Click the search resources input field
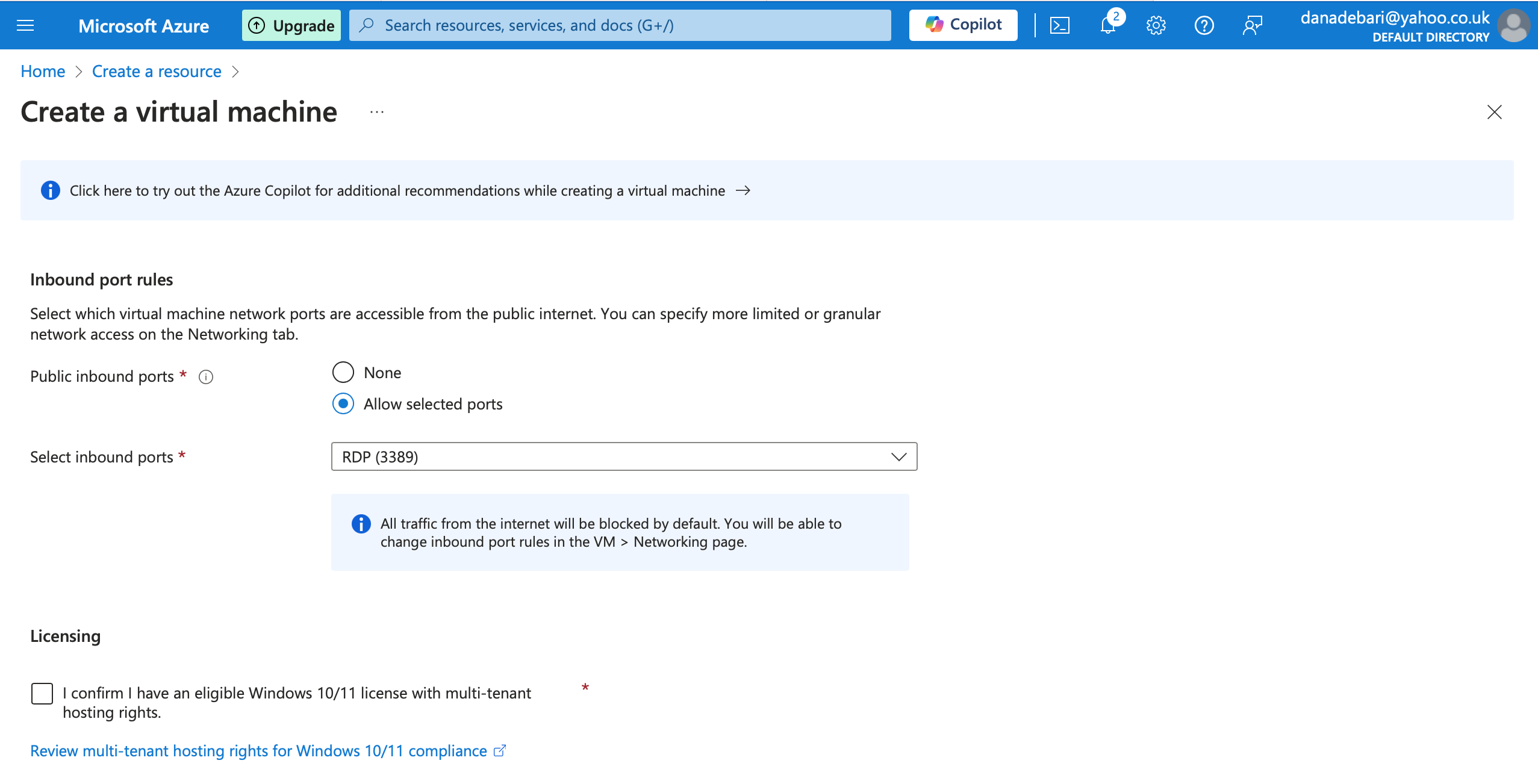Viewport: 1538px width, 784px height. 620,25
